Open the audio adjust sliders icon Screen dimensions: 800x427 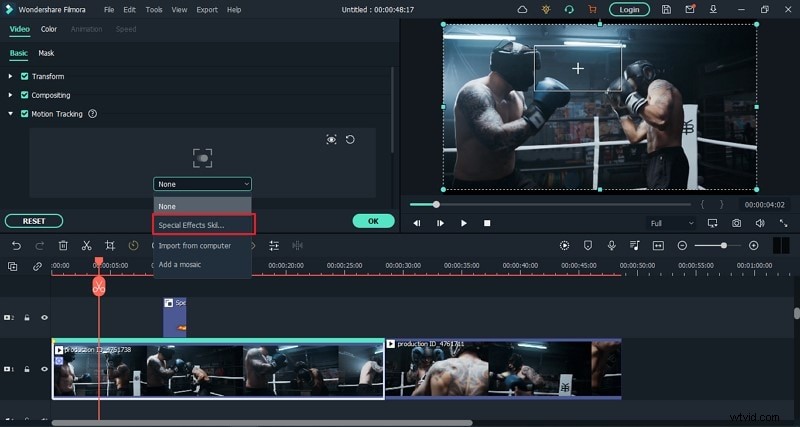point(274,246)
